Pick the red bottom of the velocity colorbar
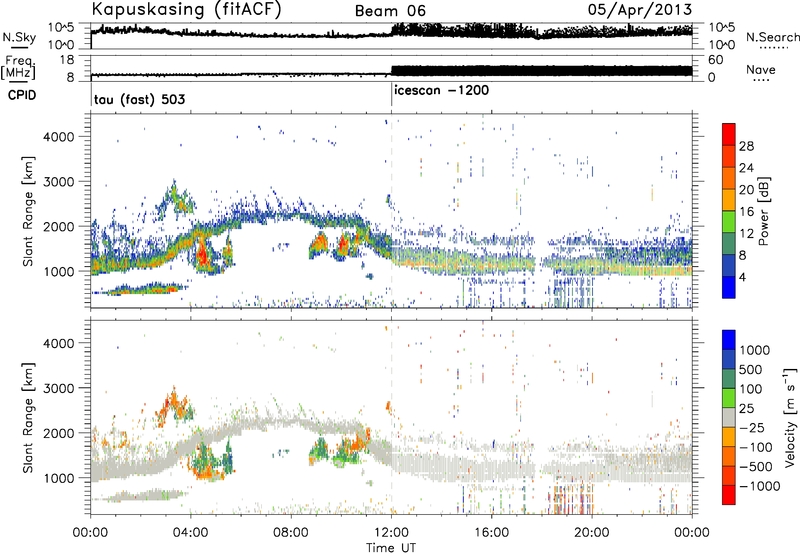 (x=729, y=495)
